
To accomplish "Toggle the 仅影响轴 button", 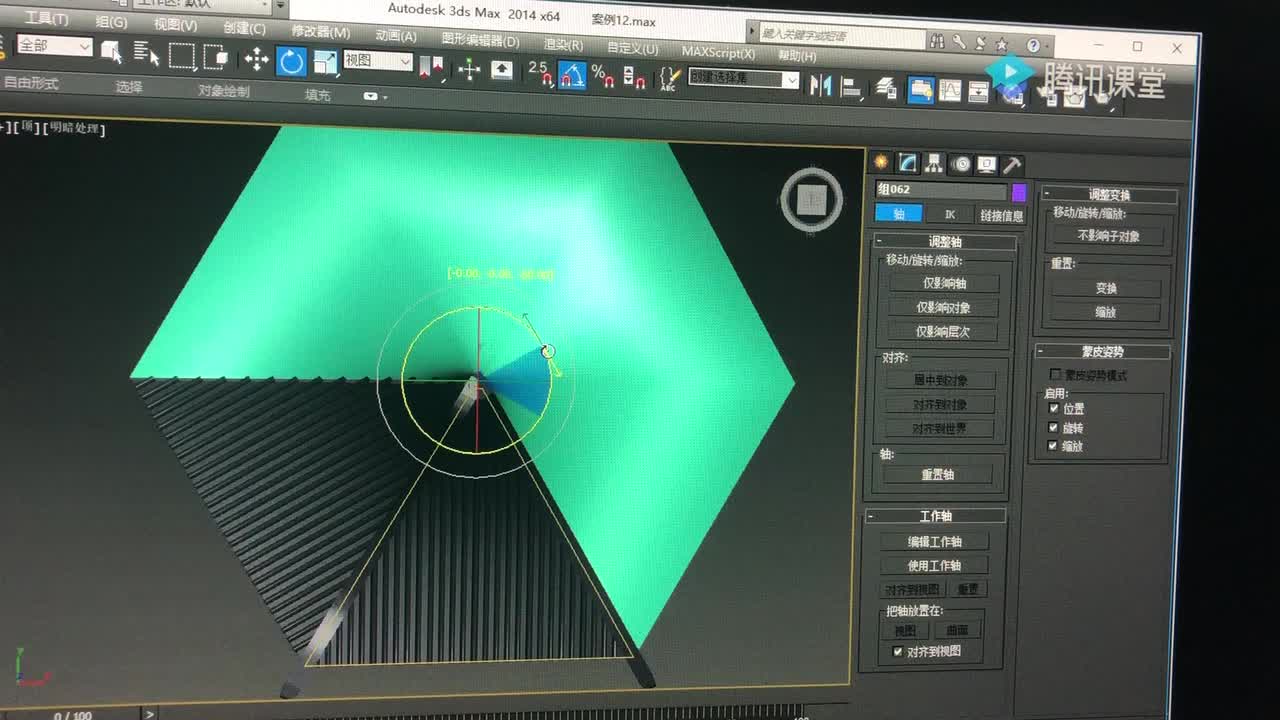I will [943, 284].
